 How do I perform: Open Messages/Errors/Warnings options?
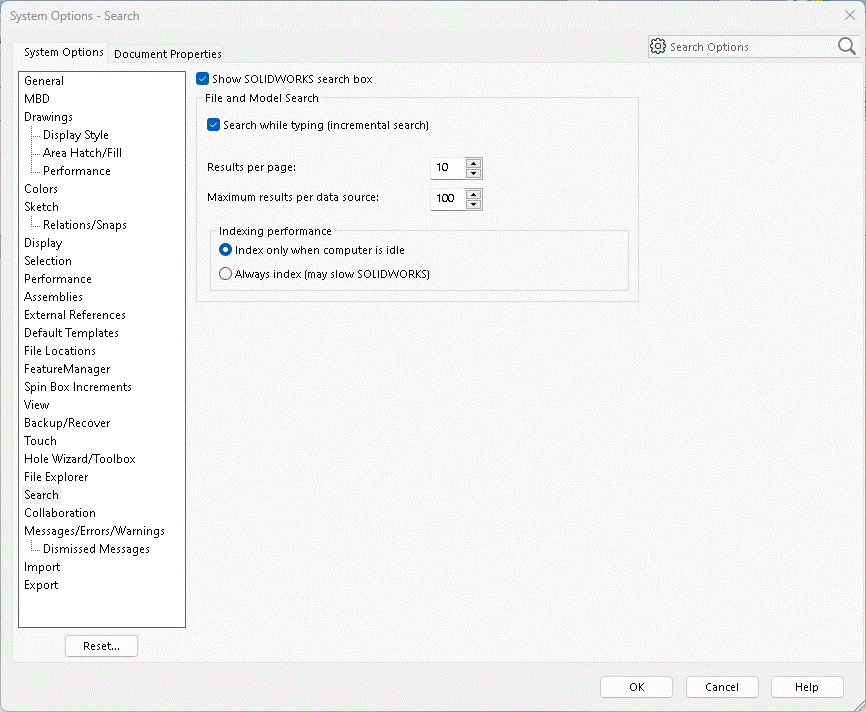point(94,531)
